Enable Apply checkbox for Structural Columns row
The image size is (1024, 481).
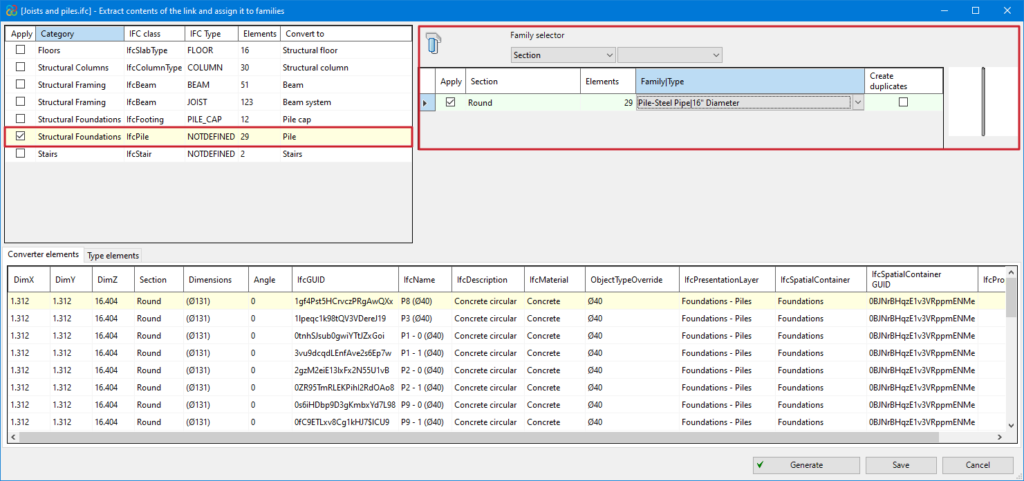tap(21, 67)
